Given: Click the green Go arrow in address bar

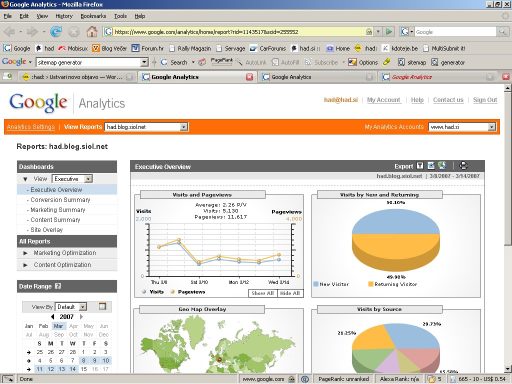Looking at the screenshot, I should pos(389,32).
